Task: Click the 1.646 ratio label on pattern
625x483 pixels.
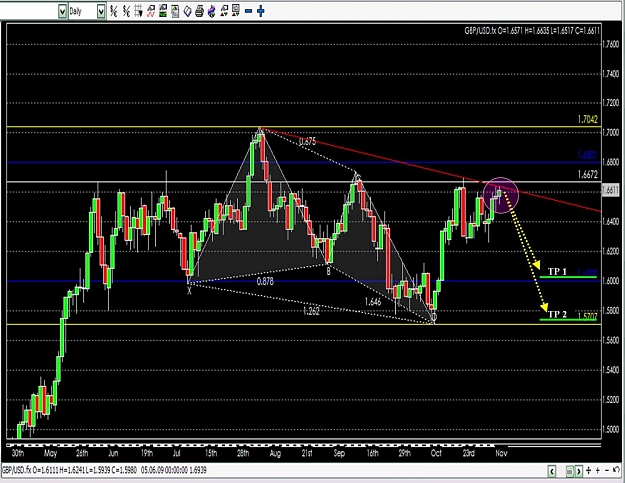Action: coord(373,302)
